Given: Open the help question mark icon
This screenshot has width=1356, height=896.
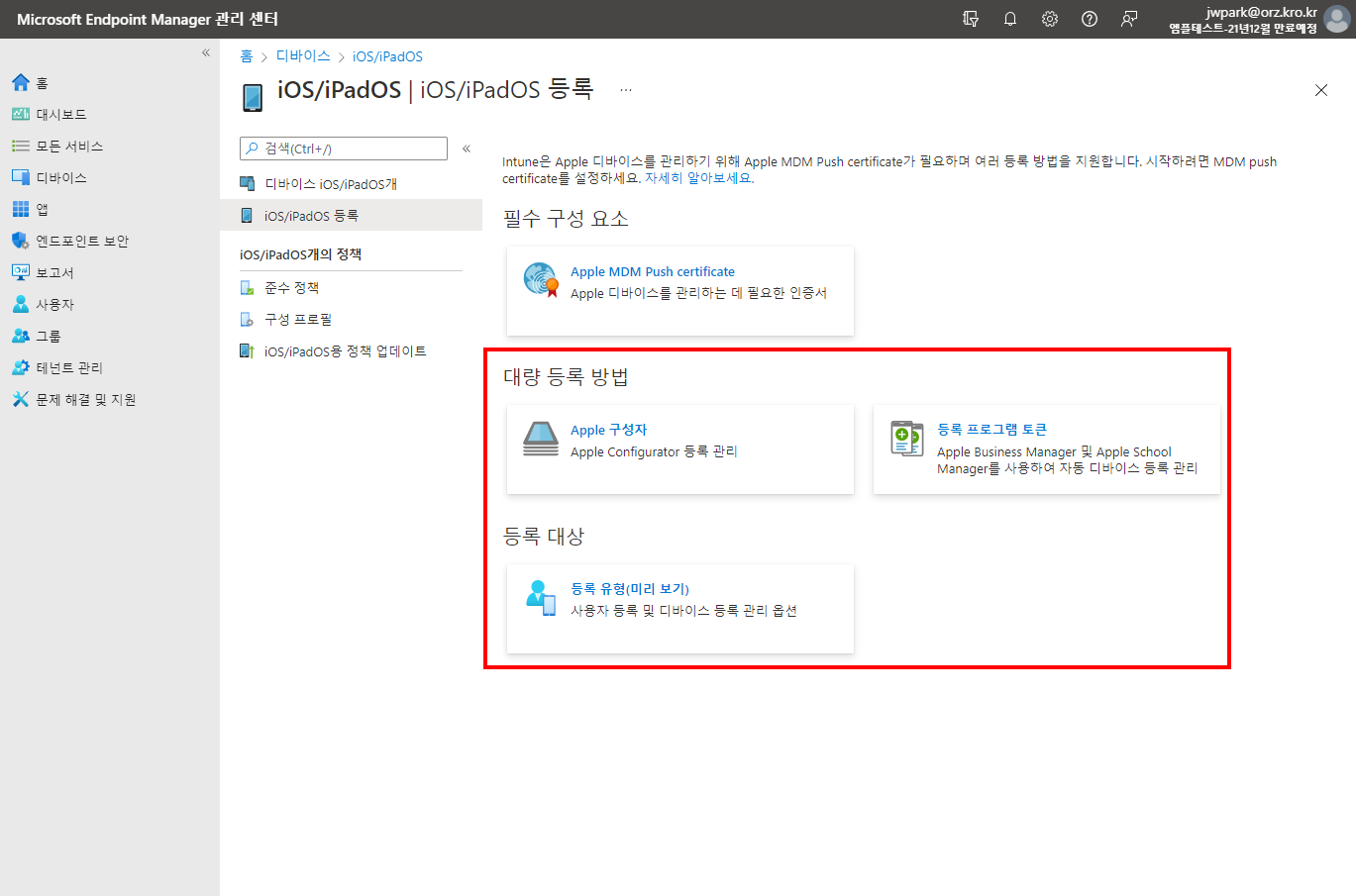Looking at the screenshot, I should 1090,19.
